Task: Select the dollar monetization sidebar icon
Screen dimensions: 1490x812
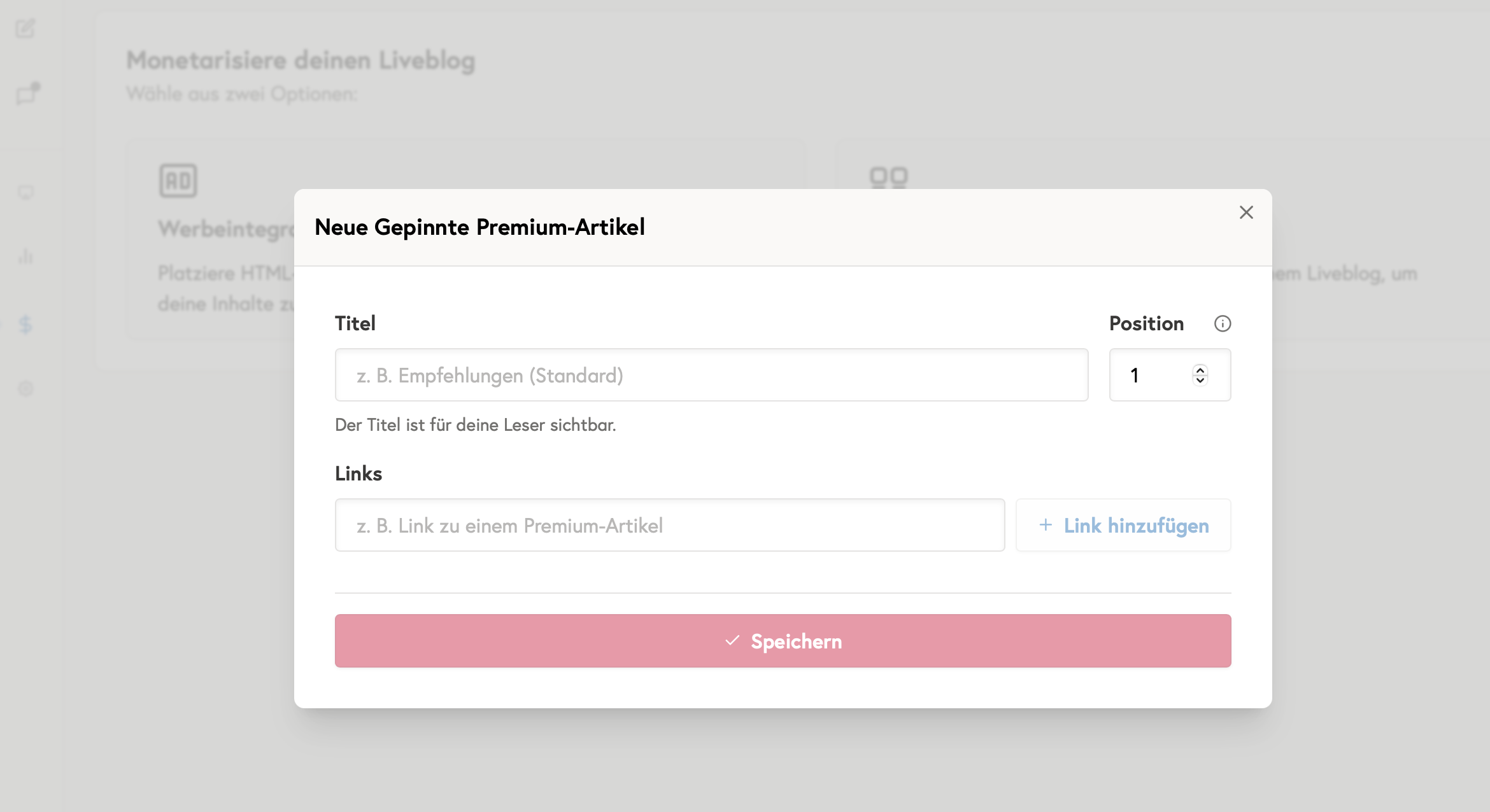Action: (x=25, y=325)
